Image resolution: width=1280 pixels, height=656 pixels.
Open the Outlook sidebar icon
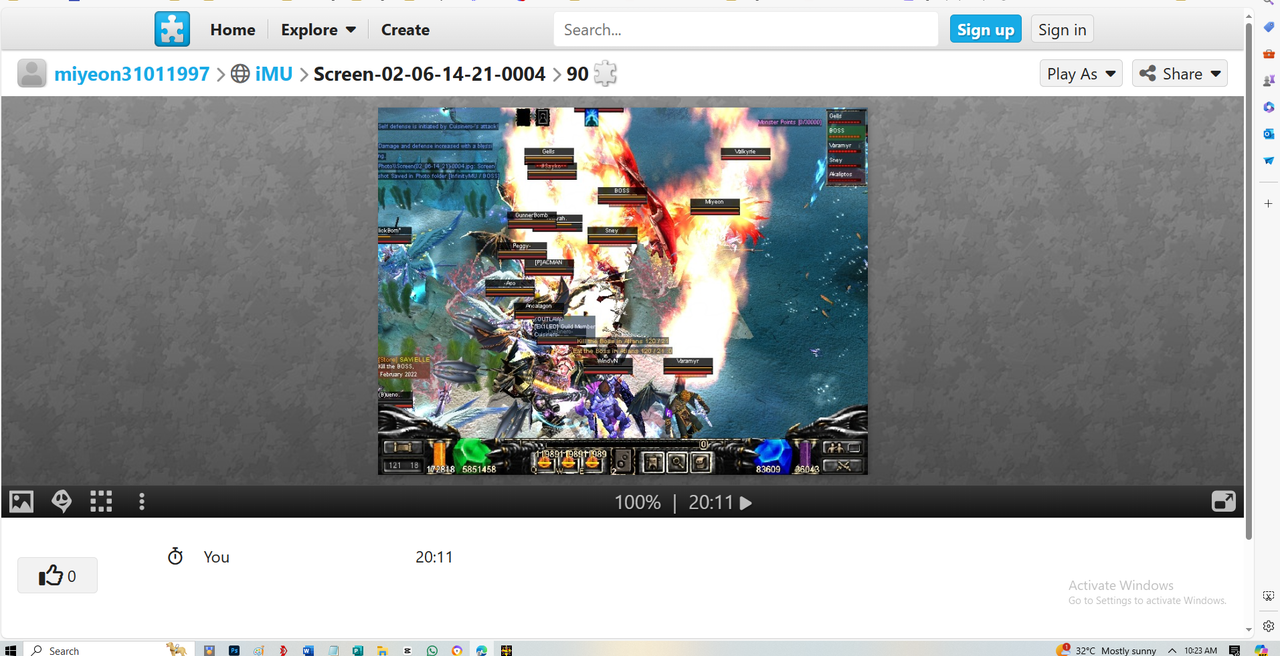point(1268,134)
